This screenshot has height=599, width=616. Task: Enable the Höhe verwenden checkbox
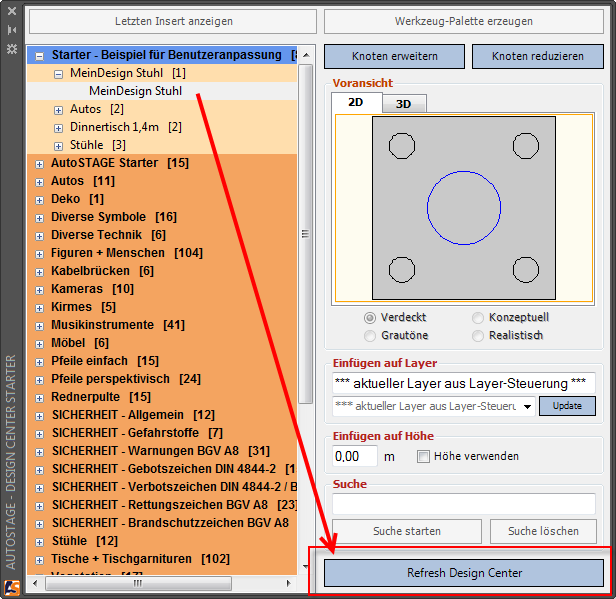click(424, 457)
